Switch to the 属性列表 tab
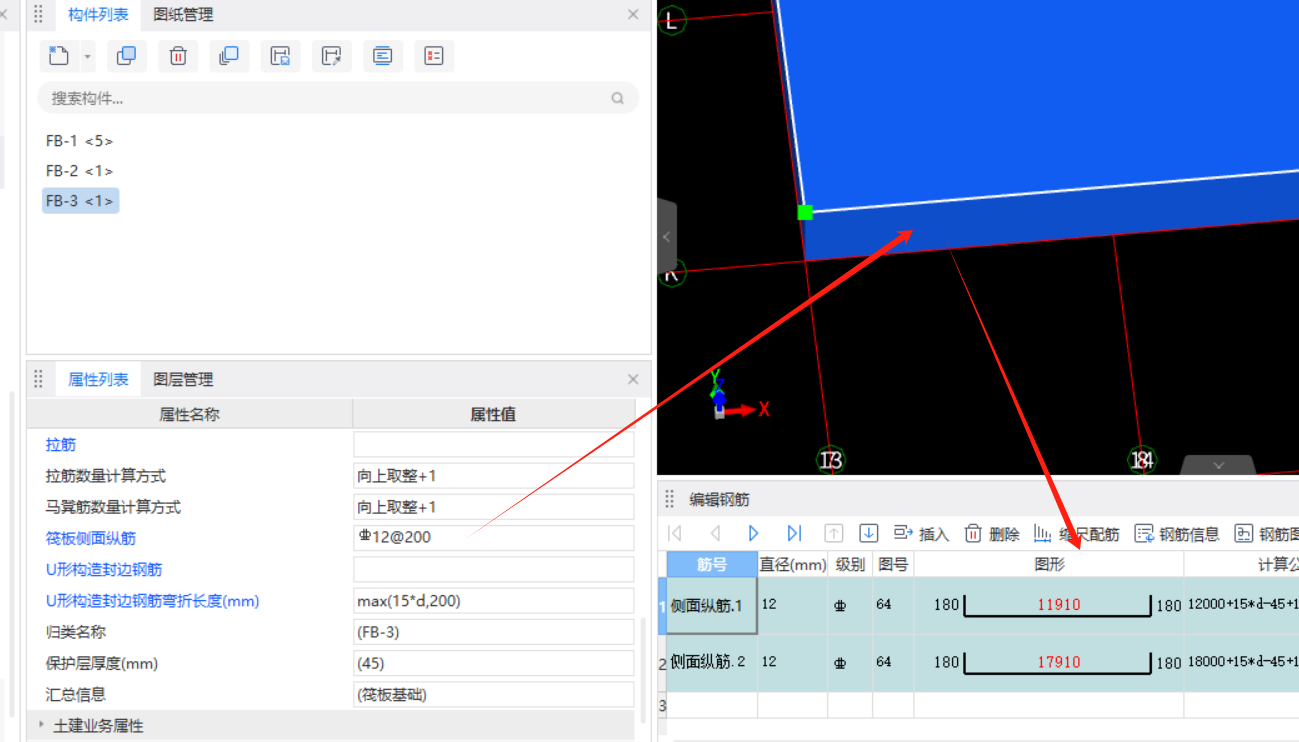The height and width of the screenshot is (742, 1299). point(98,379)
